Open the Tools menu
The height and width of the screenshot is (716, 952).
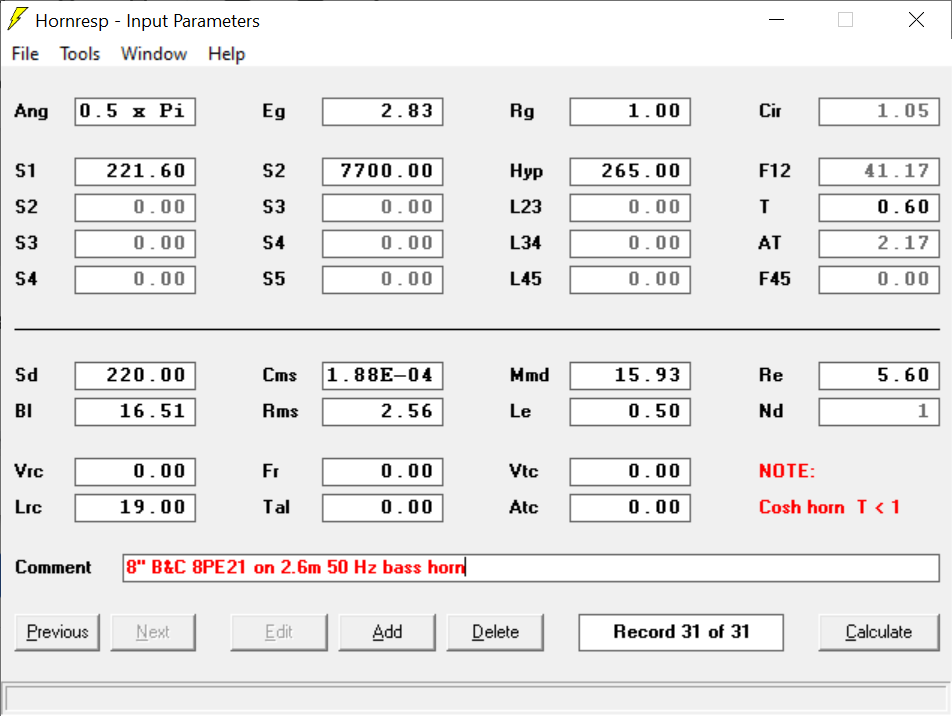[80, 54]
